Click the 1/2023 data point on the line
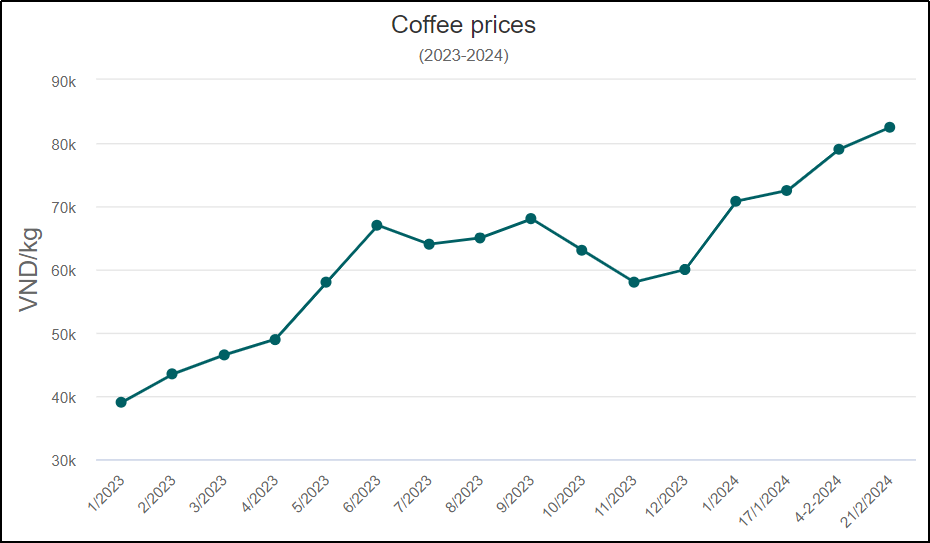Screen dimensions: 930x543 (x=121, y=402)
